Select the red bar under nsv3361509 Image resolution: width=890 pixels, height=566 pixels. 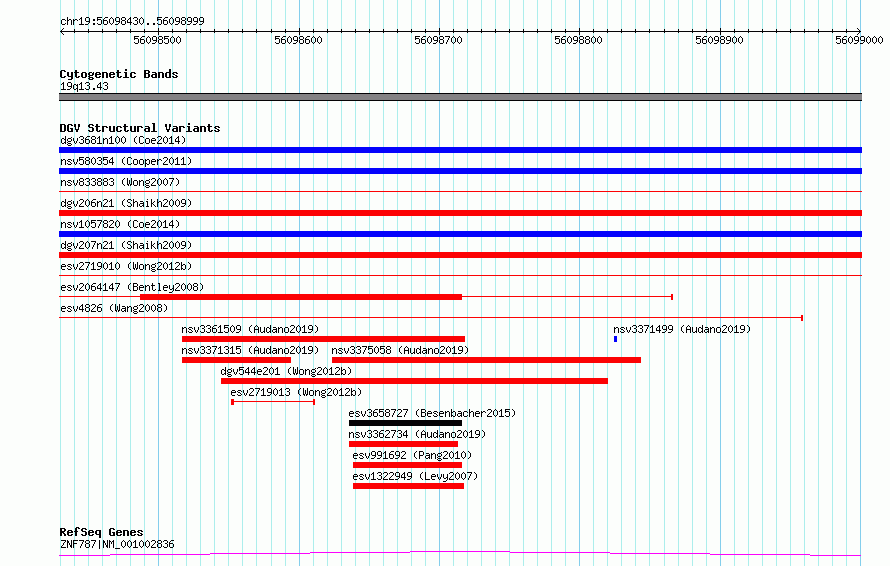point(324,339)
